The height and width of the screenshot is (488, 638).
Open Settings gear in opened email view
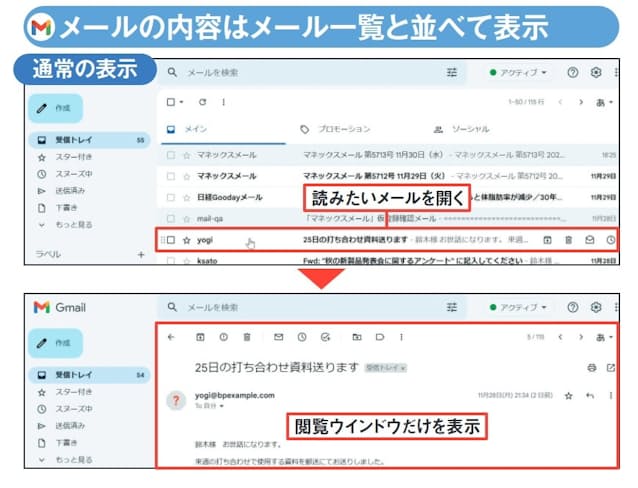coord(596,307)
